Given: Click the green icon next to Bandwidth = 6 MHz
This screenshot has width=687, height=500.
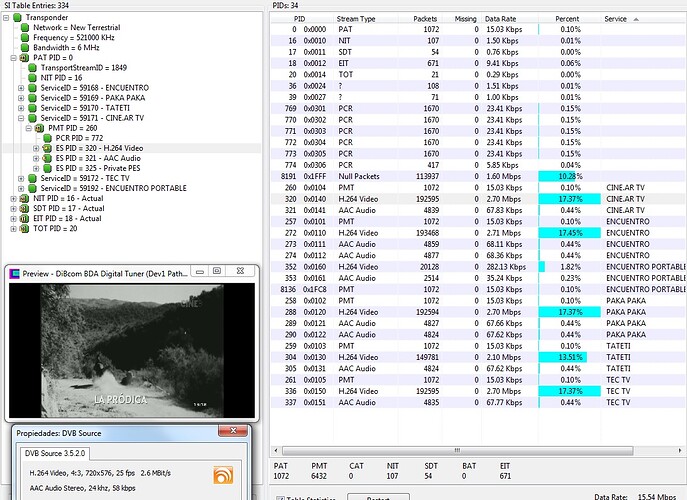Looking at the screenshot, I should click(25, 48).
